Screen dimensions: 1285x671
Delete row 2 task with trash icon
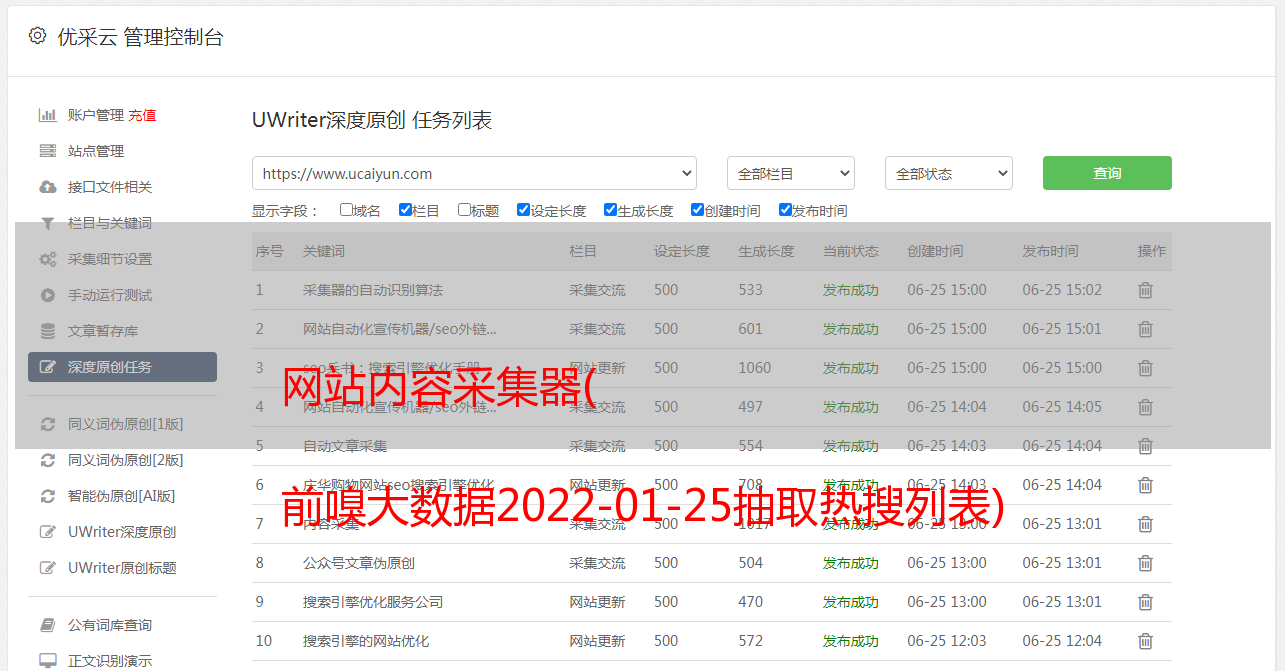pyautogui.click(x=1146, y=329)
